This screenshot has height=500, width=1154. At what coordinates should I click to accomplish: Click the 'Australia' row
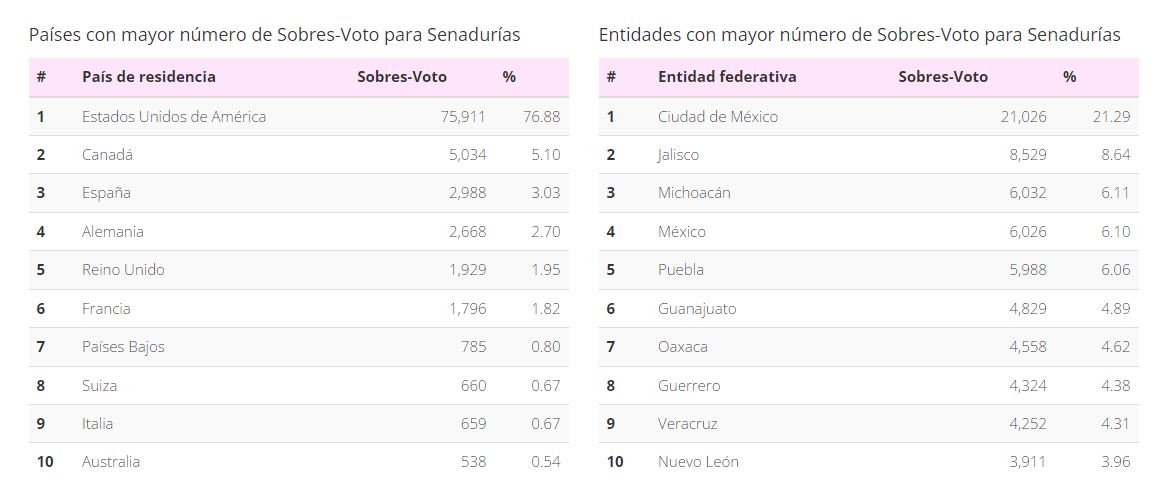click(111, 462)
